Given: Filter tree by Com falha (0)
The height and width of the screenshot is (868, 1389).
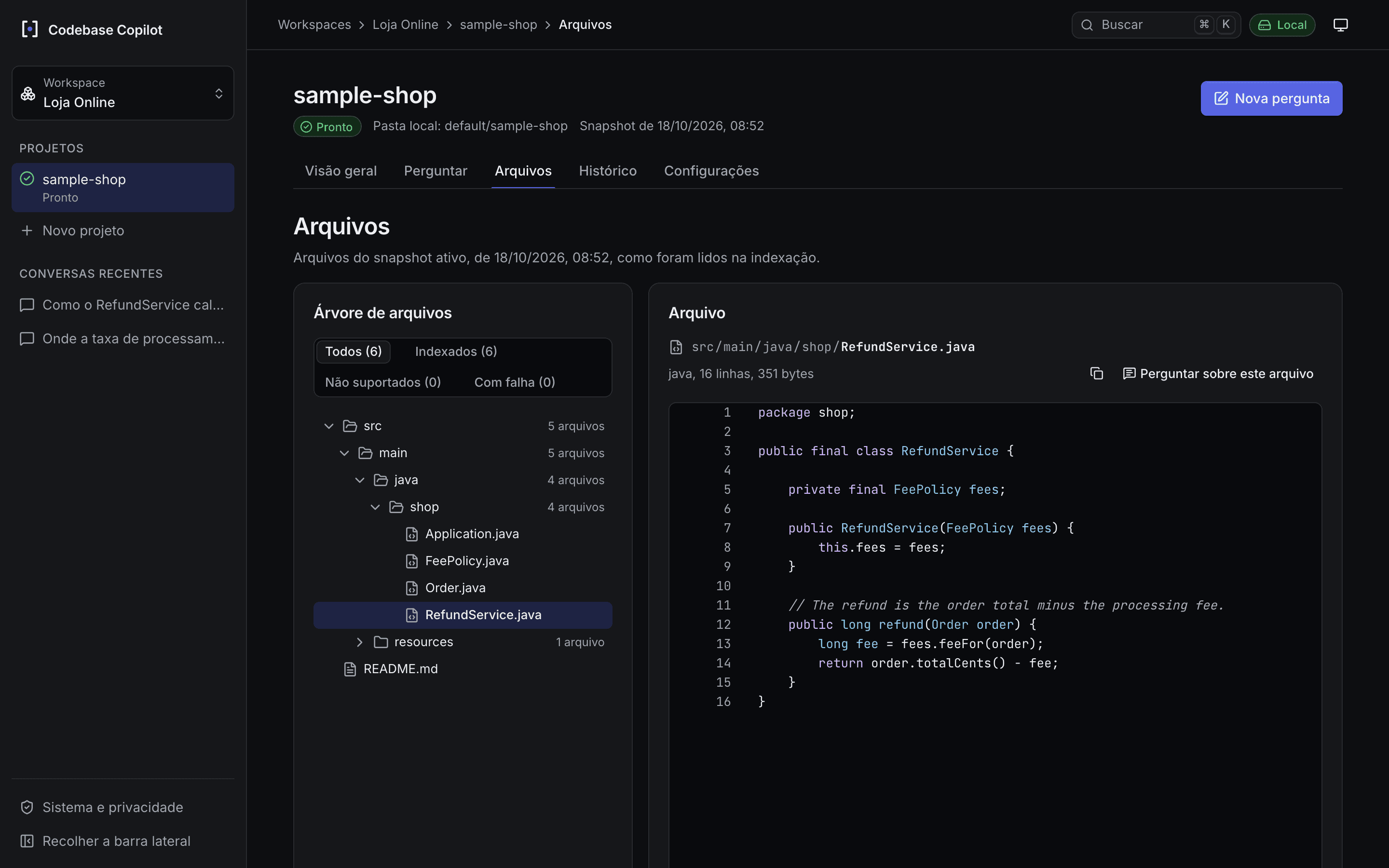Looking at the screenshot, I should coord(514,382).
